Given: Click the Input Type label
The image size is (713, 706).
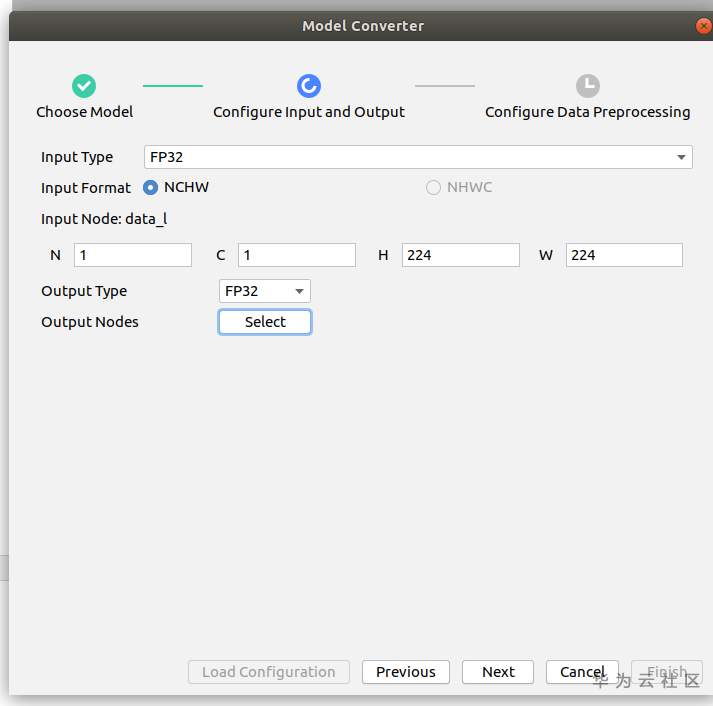Looking at the screenshot, I should (x=77, y=157).
